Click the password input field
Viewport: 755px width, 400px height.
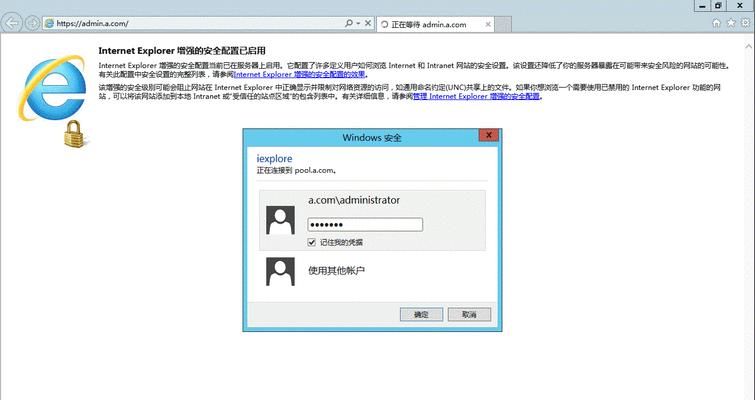coord(365,225)
